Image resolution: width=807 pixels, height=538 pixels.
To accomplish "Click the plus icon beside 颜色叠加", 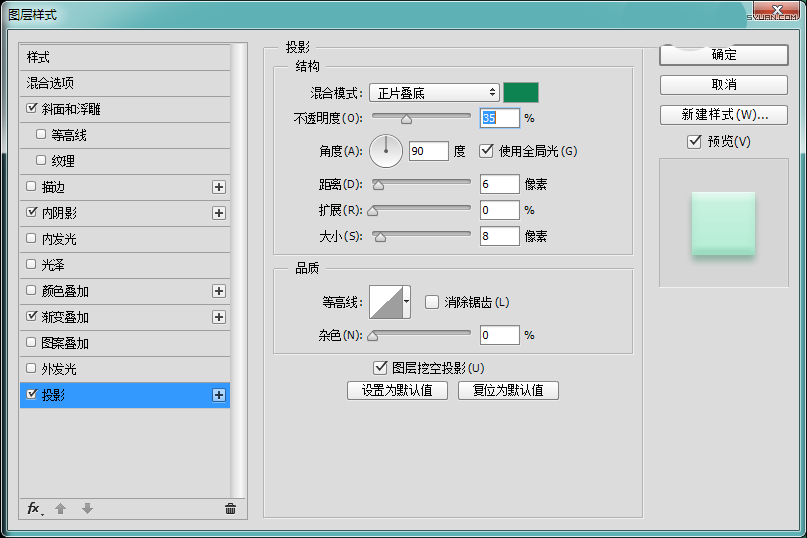I will [x=219, y=291].
